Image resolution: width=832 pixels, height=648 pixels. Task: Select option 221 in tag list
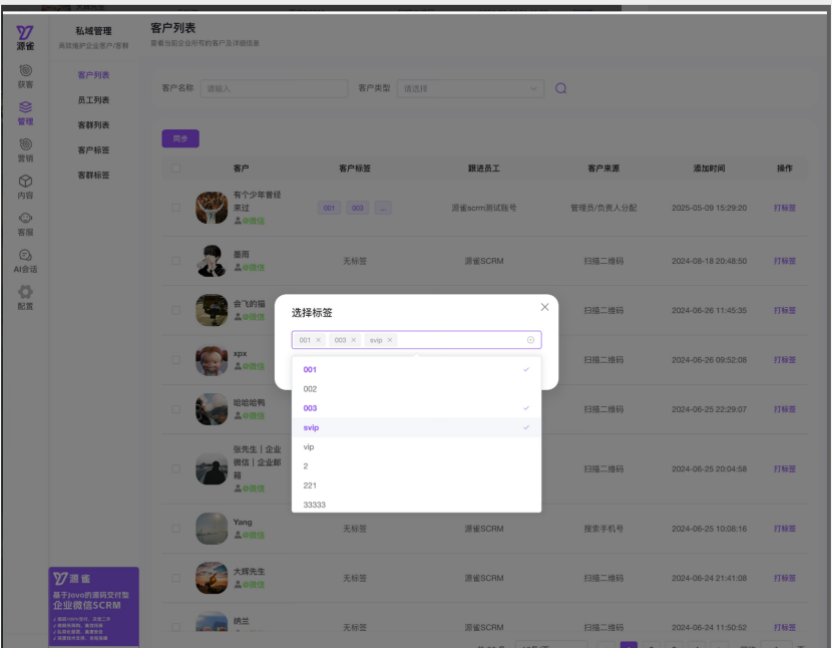(x=416, y=485)
